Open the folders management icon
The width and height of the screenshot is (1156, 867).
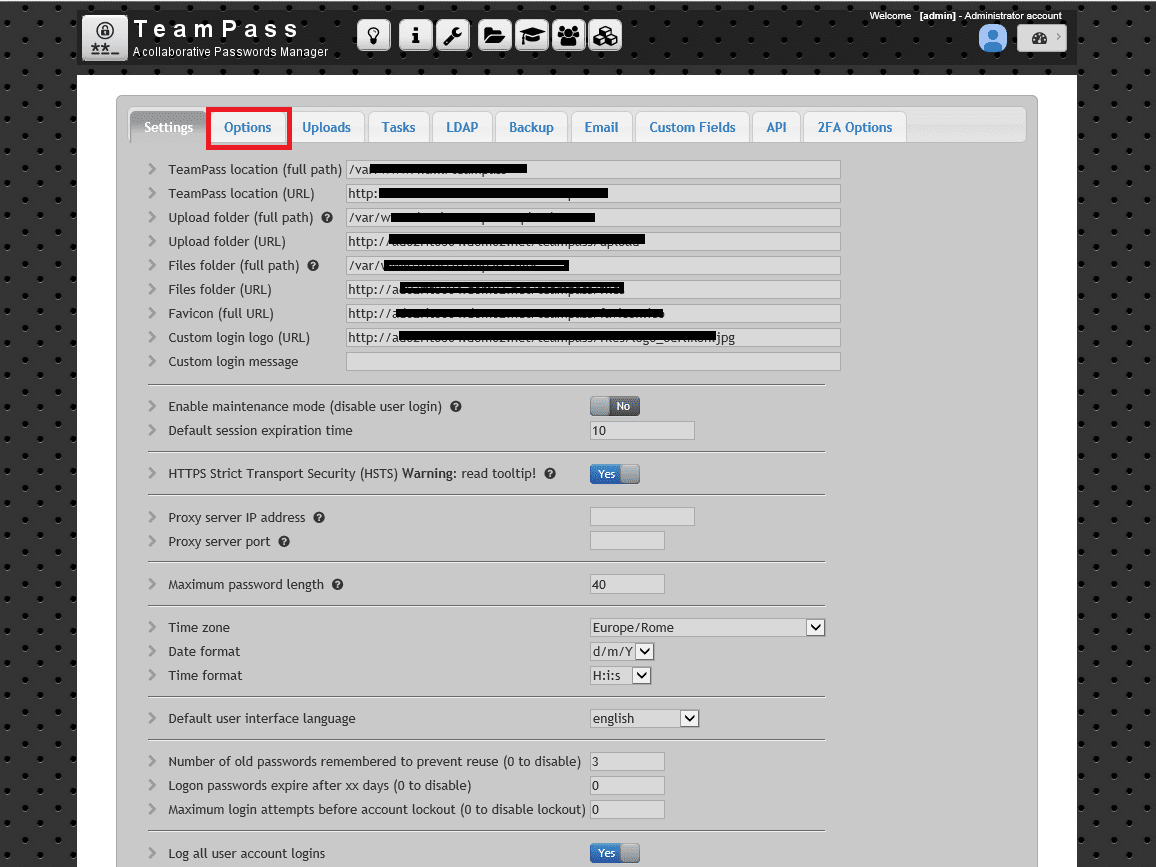click(494, 35)
